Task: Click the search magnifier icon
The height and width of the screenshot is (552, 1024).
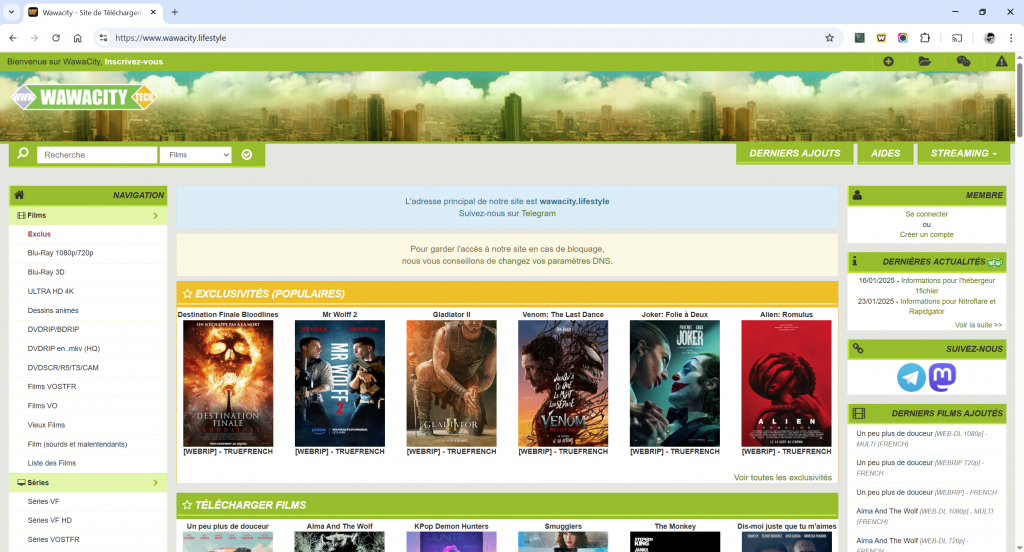Action: click(x=23, y=154)
